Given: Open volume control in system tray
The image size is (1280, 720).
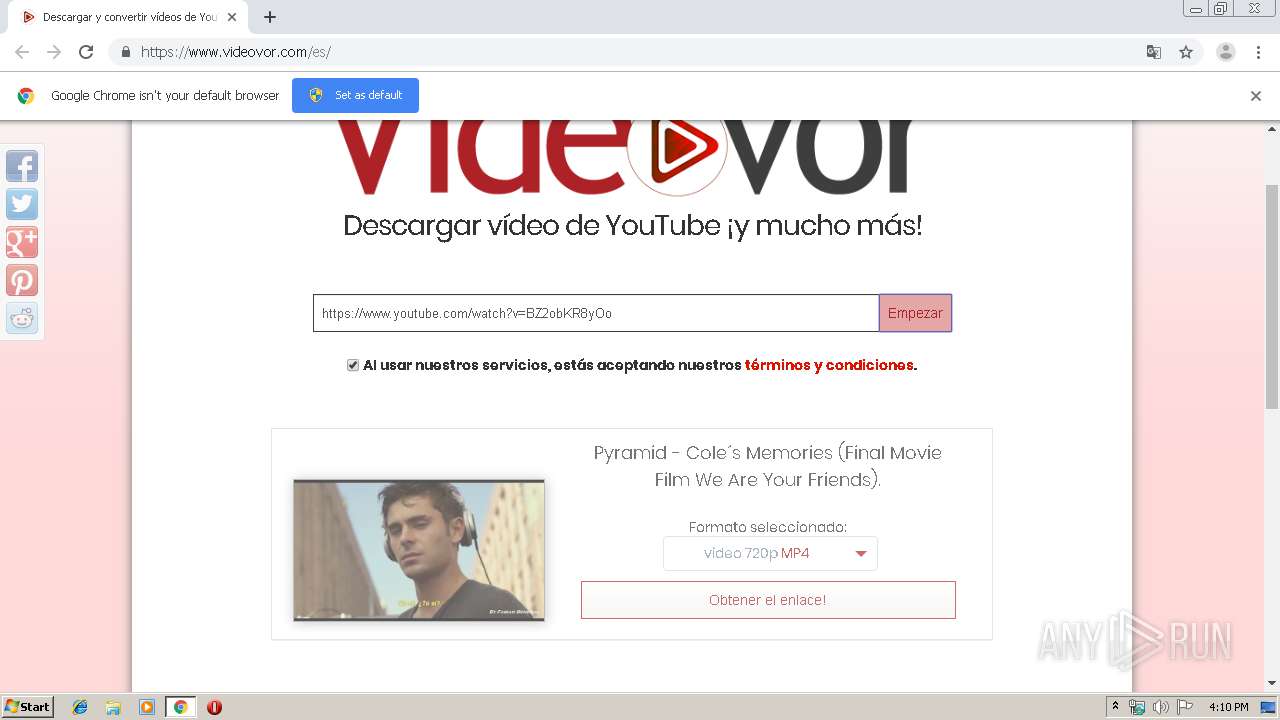Looking at the screenshot, I should click(x=1161, y=707).
